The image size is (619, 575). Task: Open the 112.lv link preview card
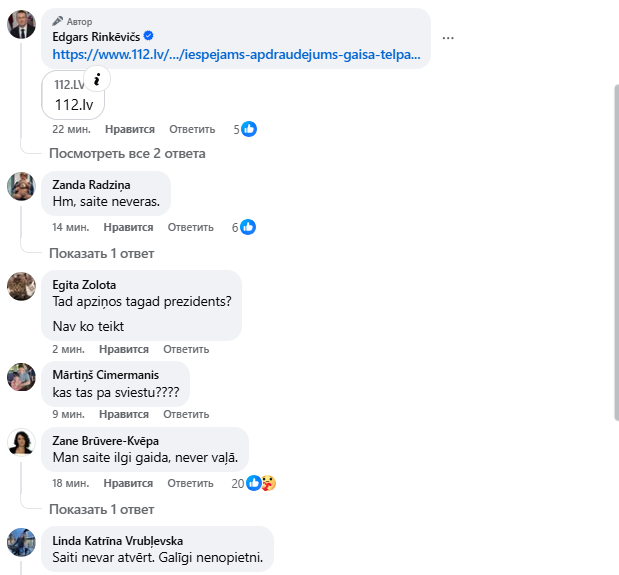point(73,96)
